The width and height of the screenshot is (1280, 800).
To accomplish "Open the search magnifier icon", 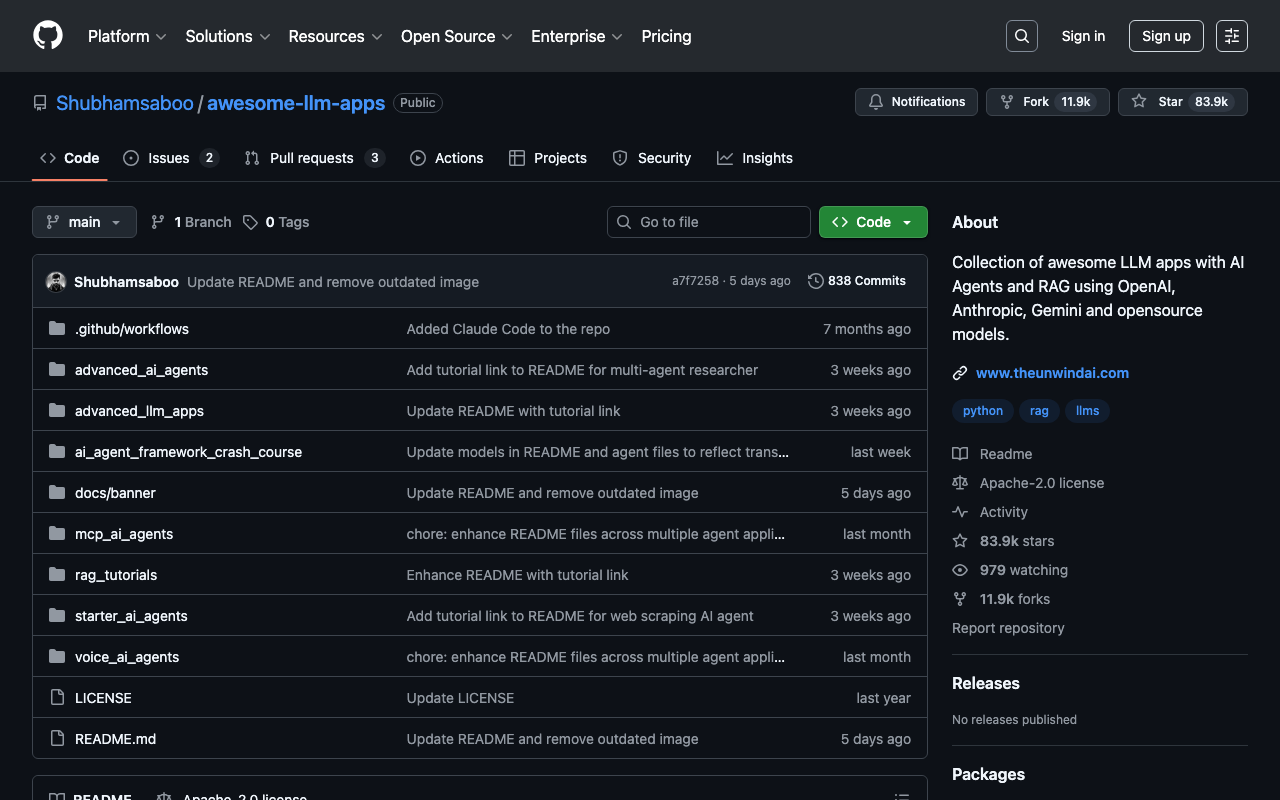I will point(1021,36).
